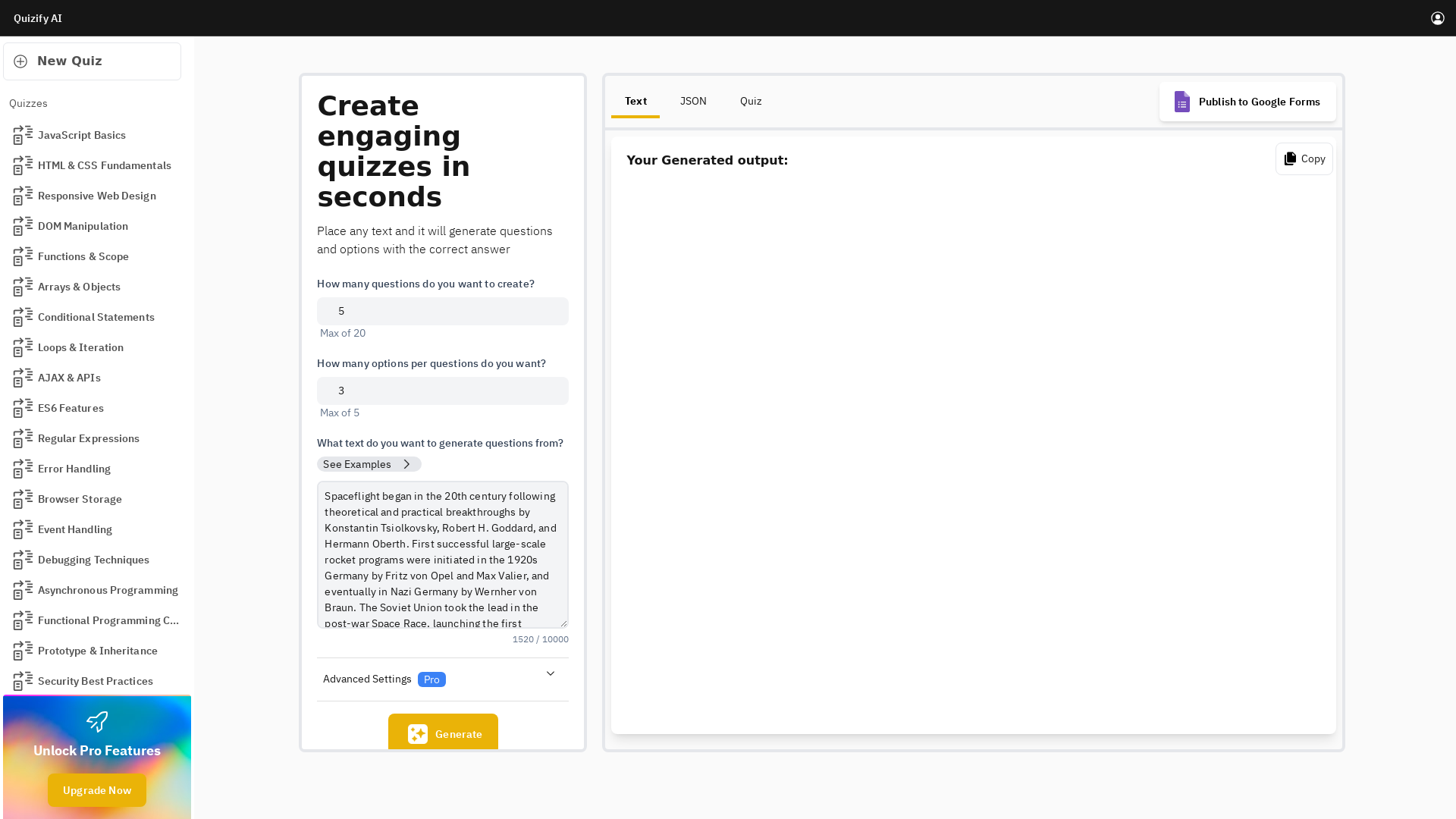Click the Functions & Scope quiz icon
The image size is (1456, 819).
click(23, 256)
